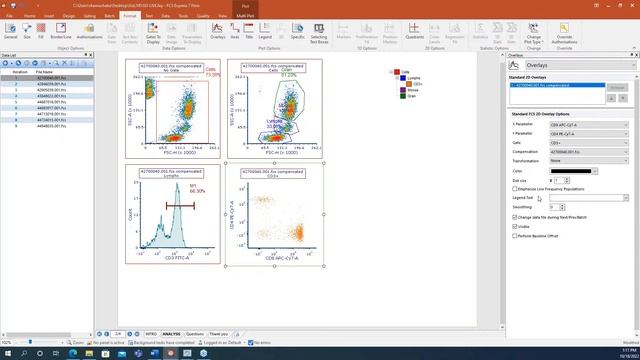The width and height of the screenshot is (640, 360).
Task: Click Dot size stepper up arrow
Action: point(567,179)
